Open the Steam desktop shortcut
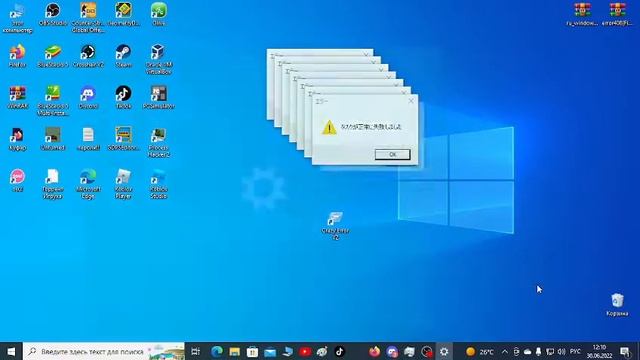 (123, 56)
